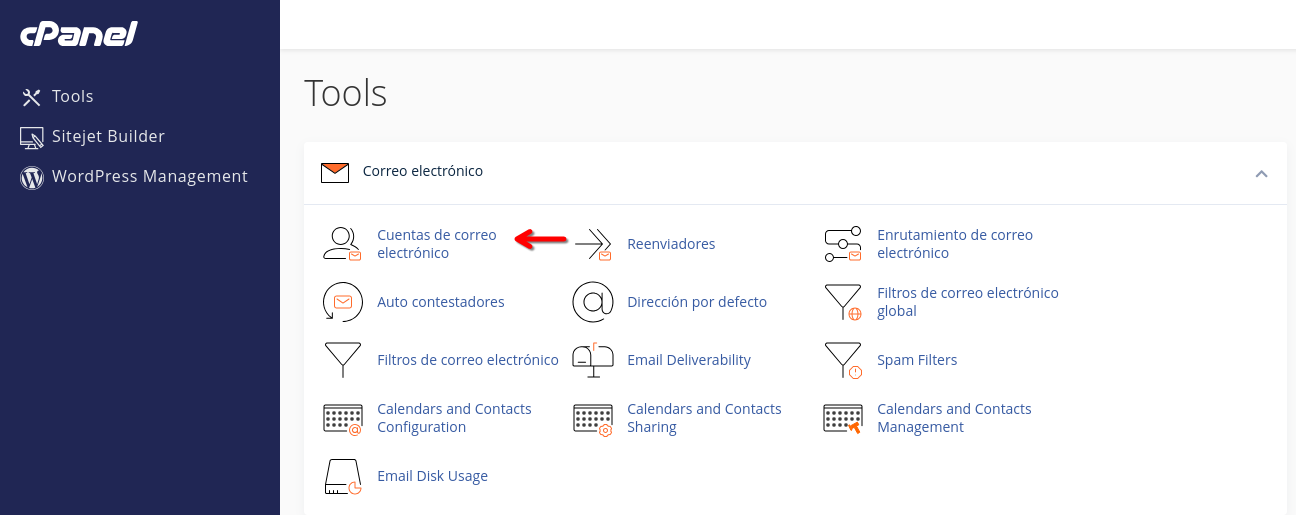Image resolution: width=1296 pixels, height=515 pixels.
Task: Click the Email Deliverability link text
Action: tap(688, 360)
